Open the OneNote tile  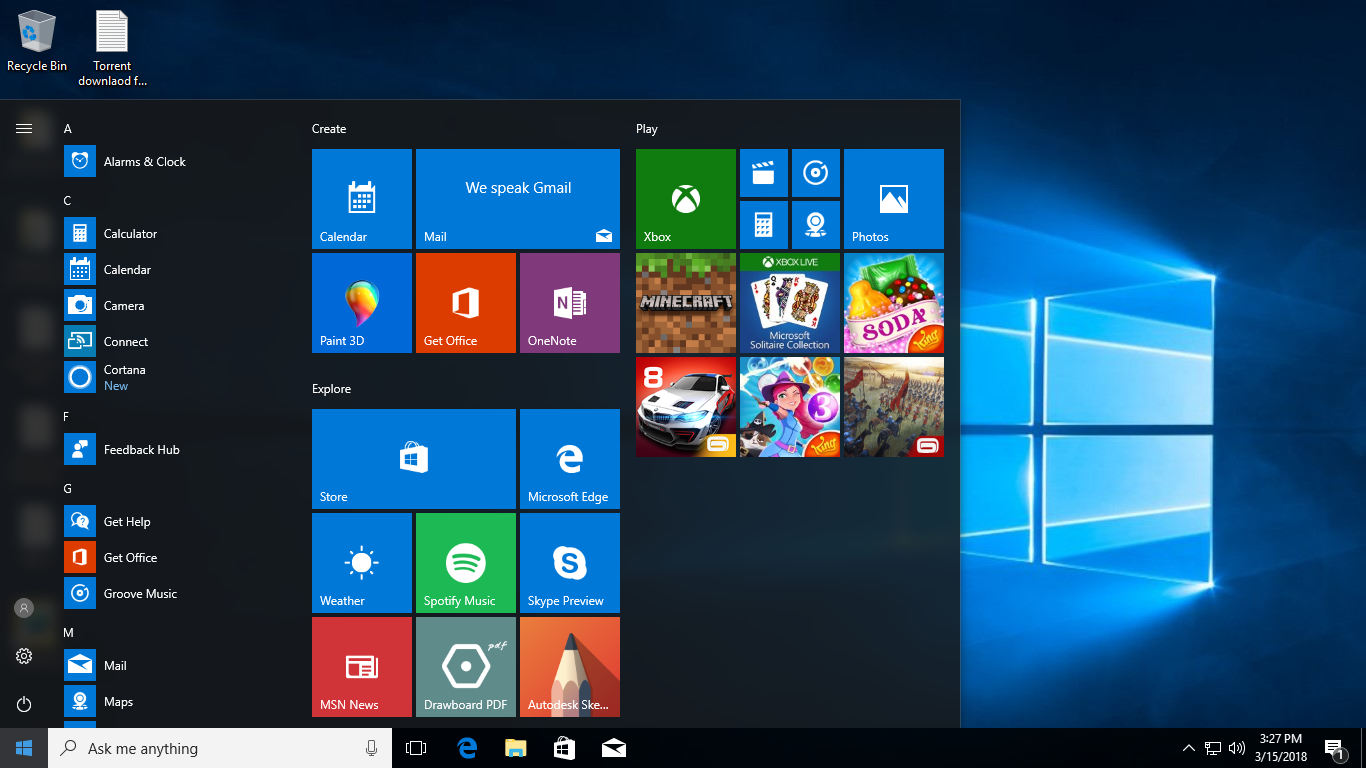click(x=570, y=303)
